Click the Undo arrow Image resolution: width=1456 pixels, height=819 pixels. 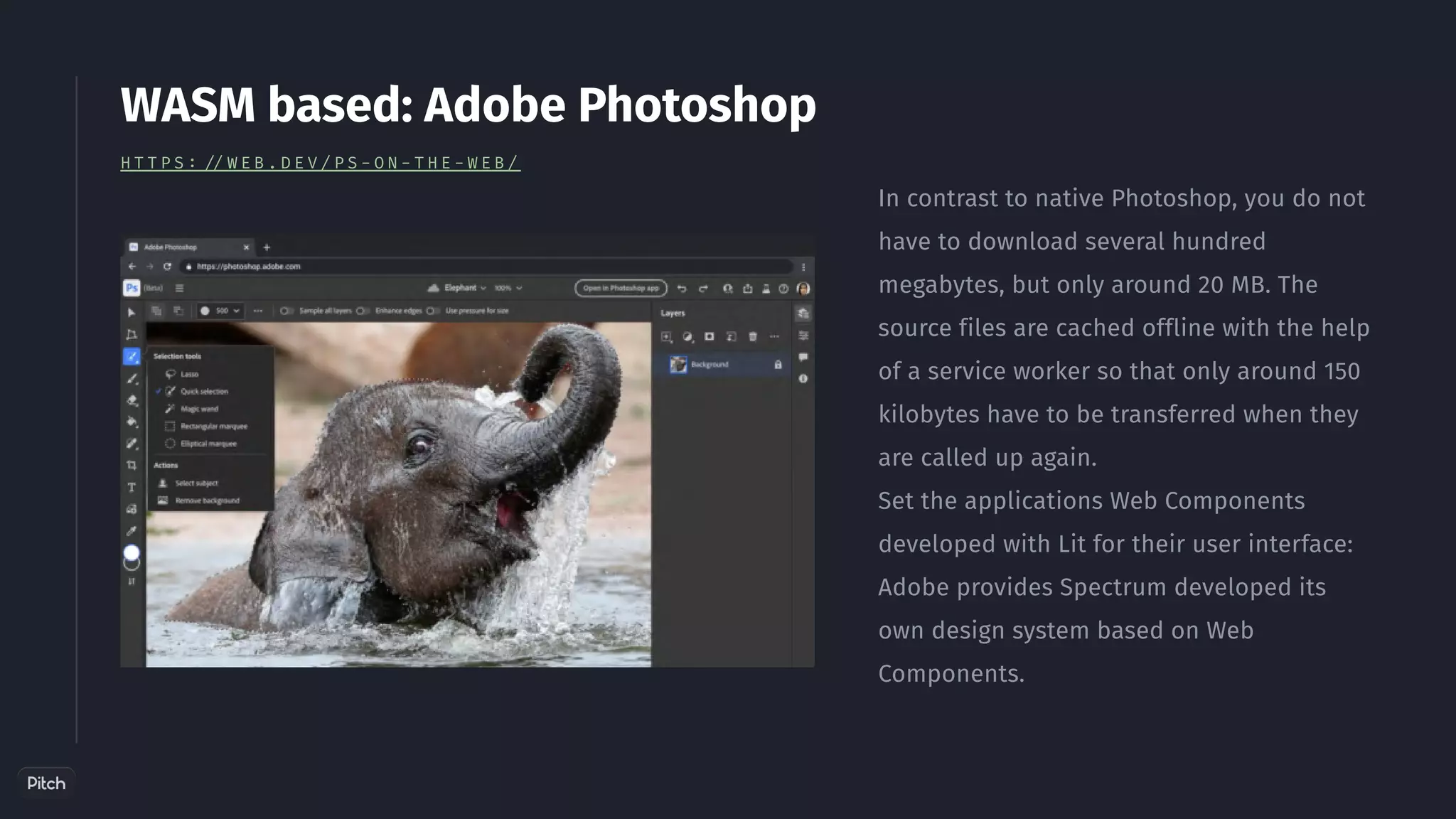coord(682,288)
